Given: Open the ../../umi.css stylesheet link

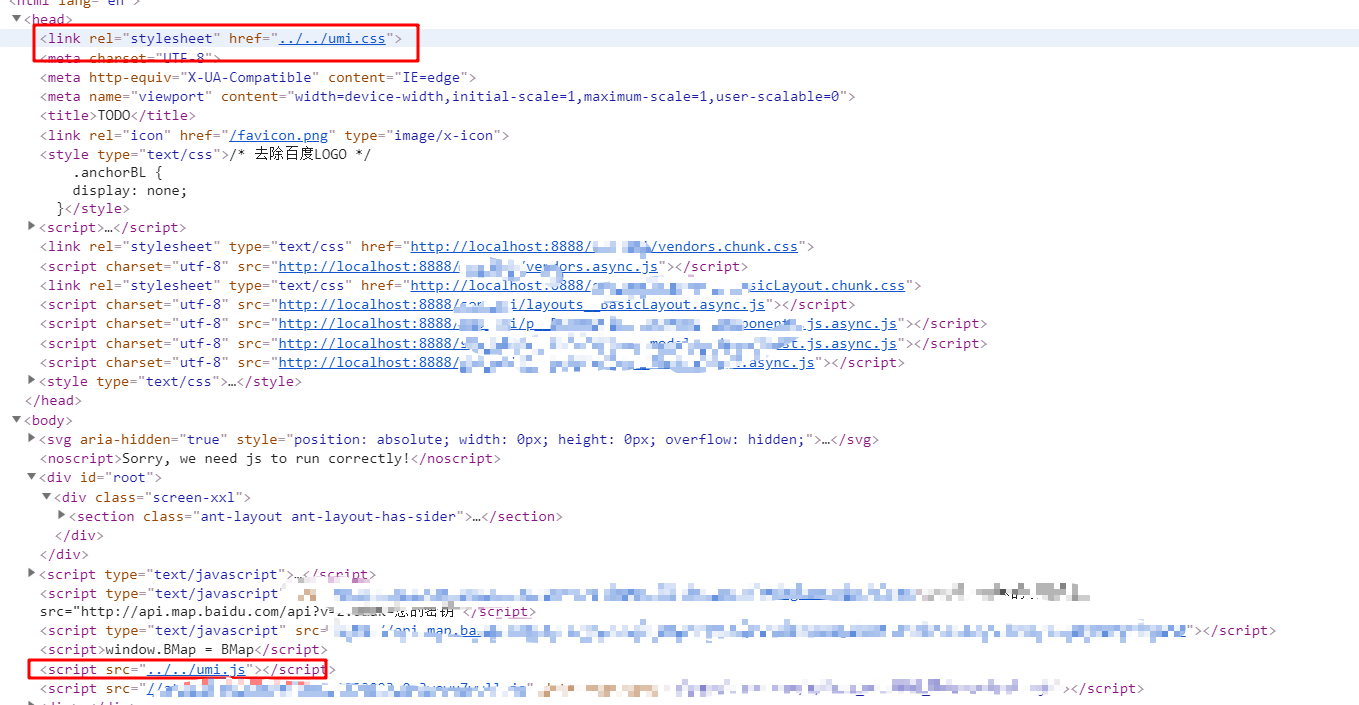Looking at the screenshot, I should pos(332,38).
